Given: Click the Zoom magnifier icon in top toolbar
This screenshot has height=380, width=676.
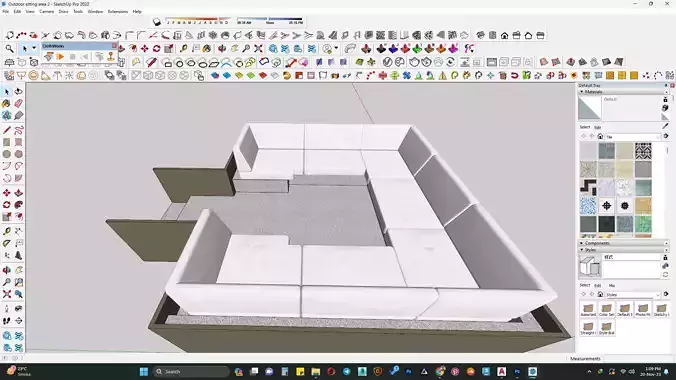Looking at the screenshot, I should (x=9, y=49).
